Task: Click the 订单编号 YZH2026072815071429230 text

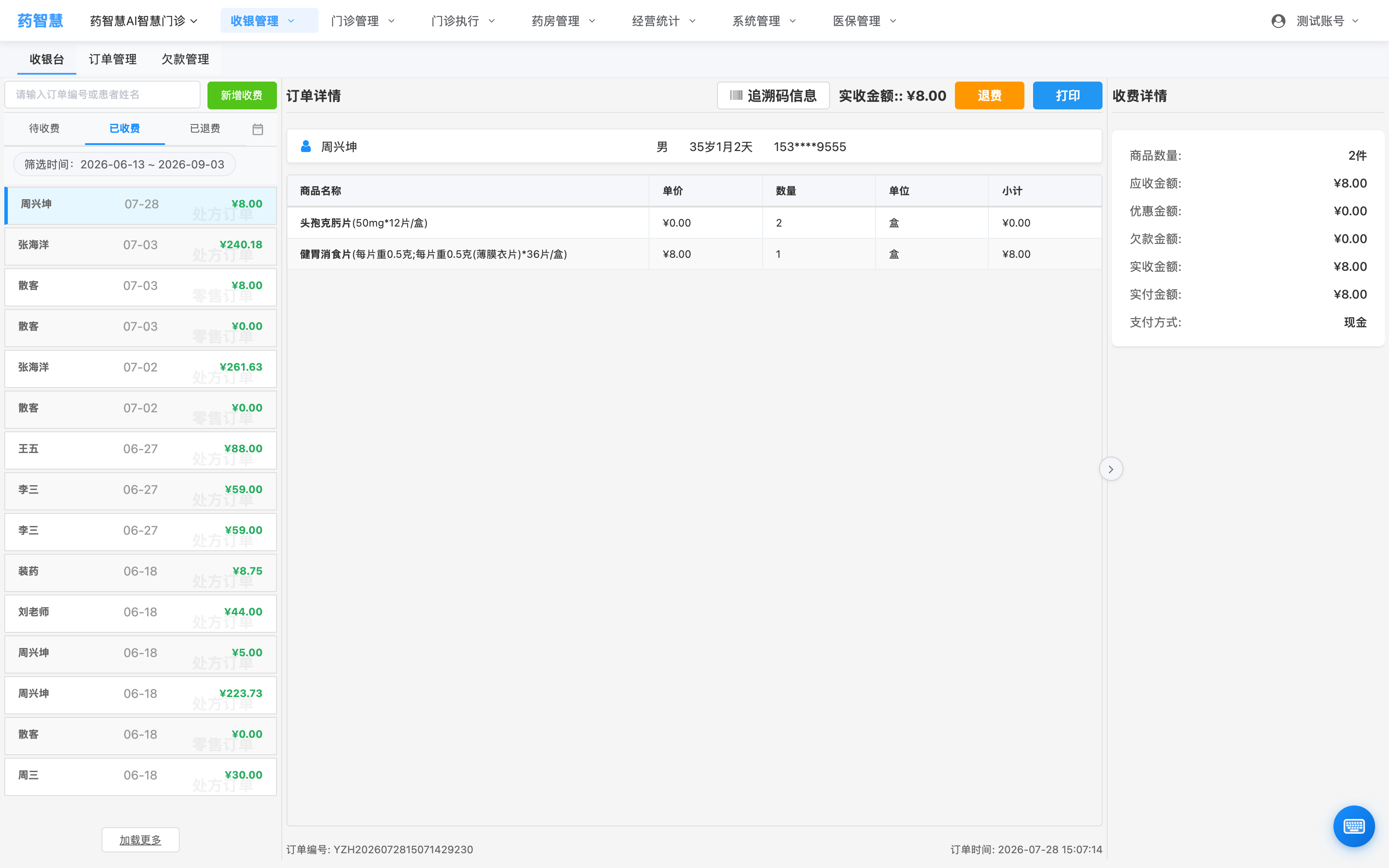Action: pyautogui.click(x=379, y=849)
